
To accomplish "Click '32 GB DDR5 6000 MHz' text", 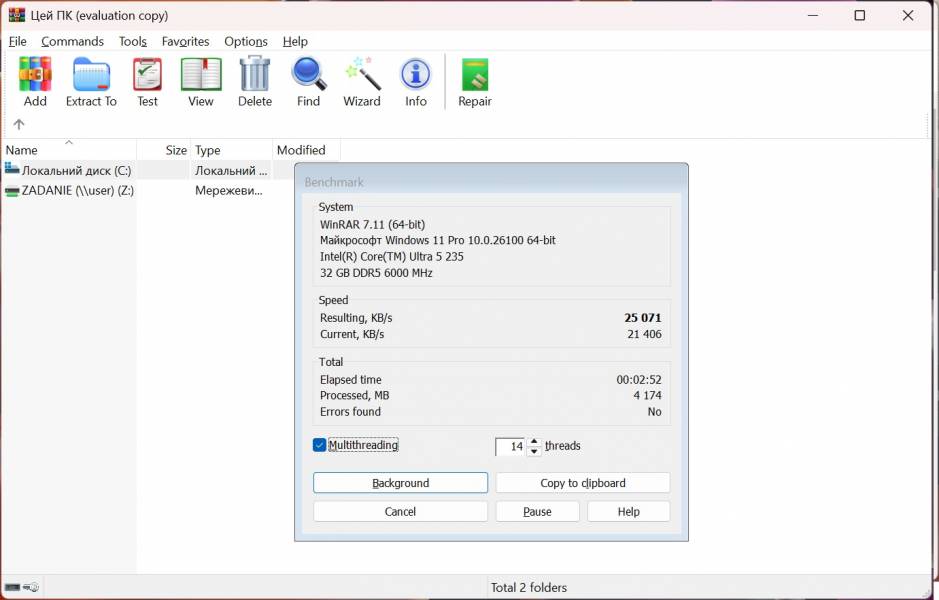I will 375,272.
